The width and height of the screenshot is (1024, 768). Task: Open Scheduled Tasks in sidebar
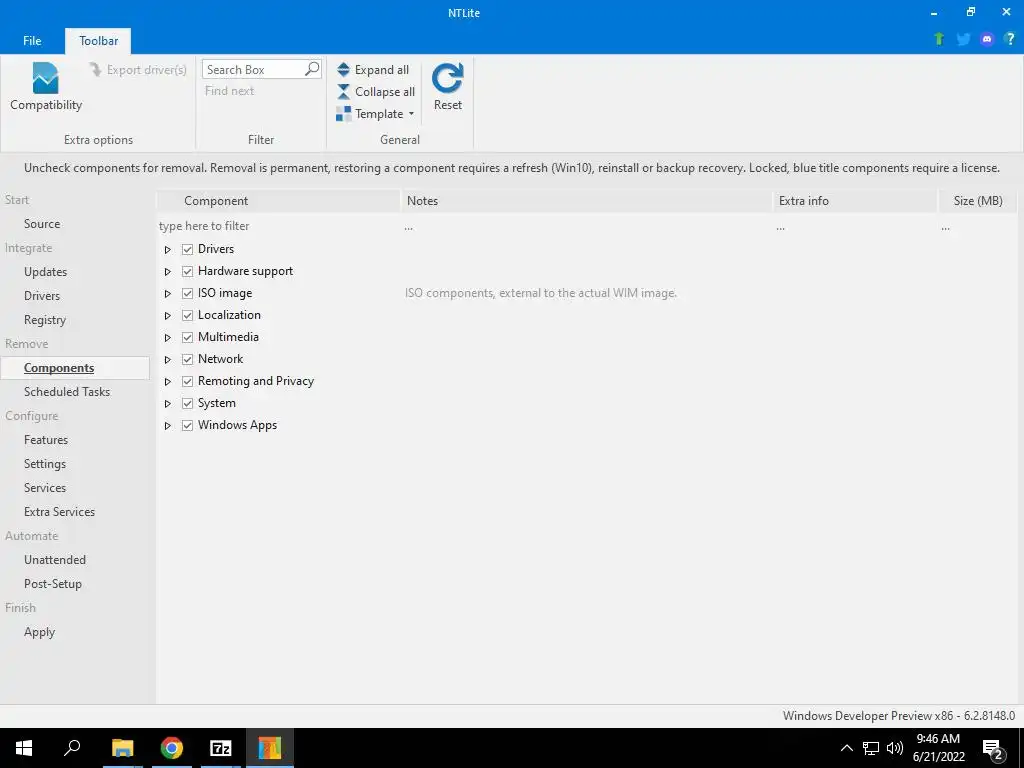[x=67, y=392]
